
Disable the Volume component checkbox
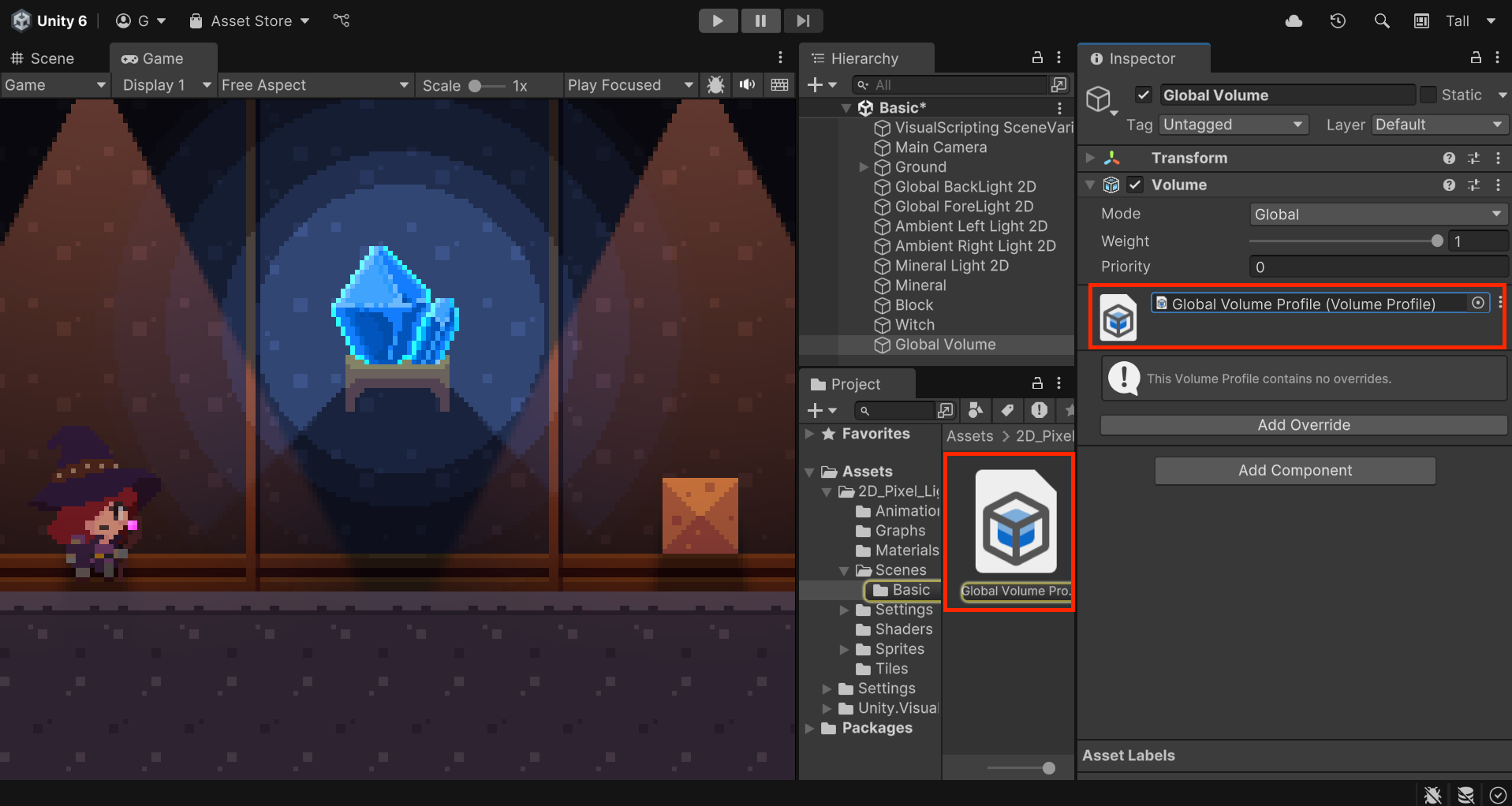[1135, 185]
